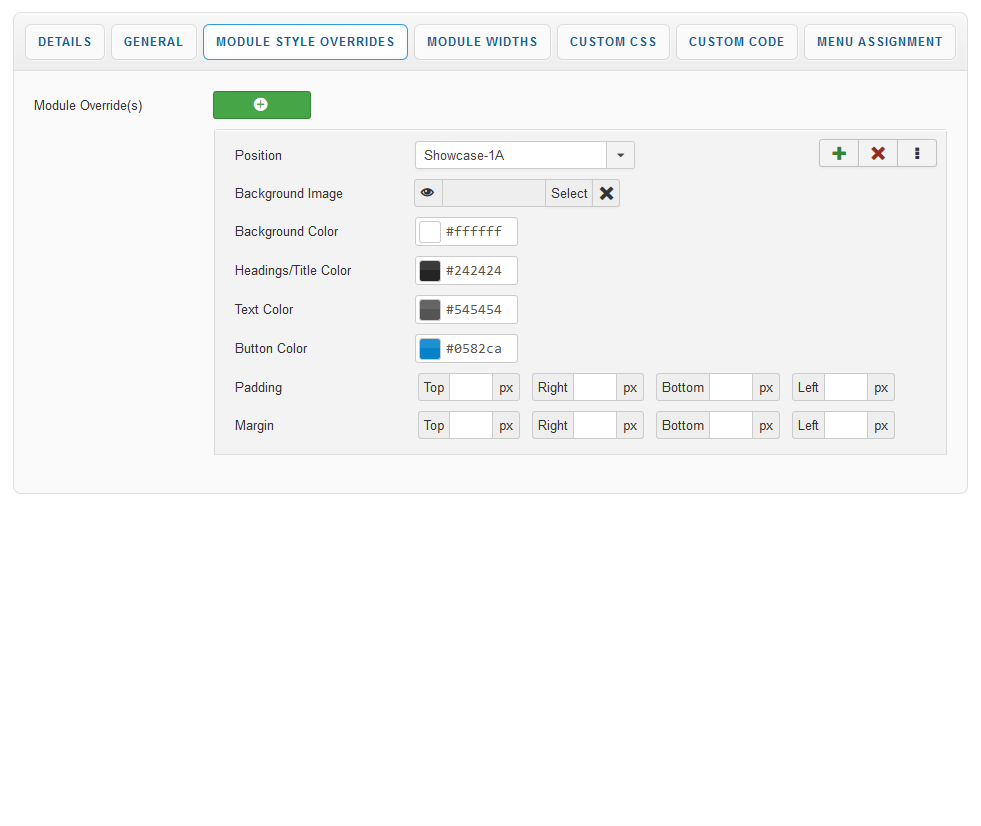The image size is (981, 826).
Task: Preview background image with eye icon
Action: (428, 193)
